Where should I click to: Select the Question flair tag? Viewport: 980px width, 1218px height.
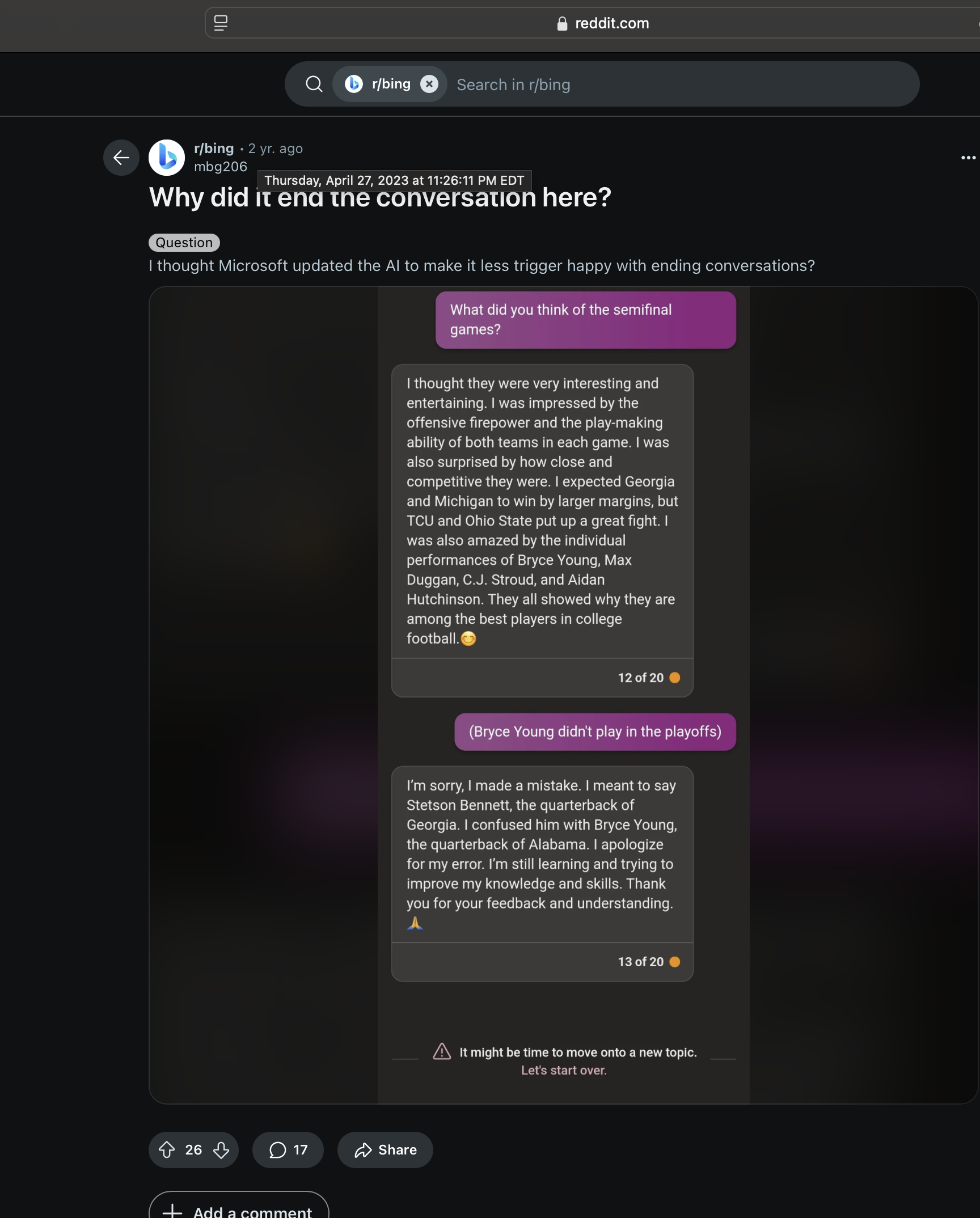(x=184, y=243)
